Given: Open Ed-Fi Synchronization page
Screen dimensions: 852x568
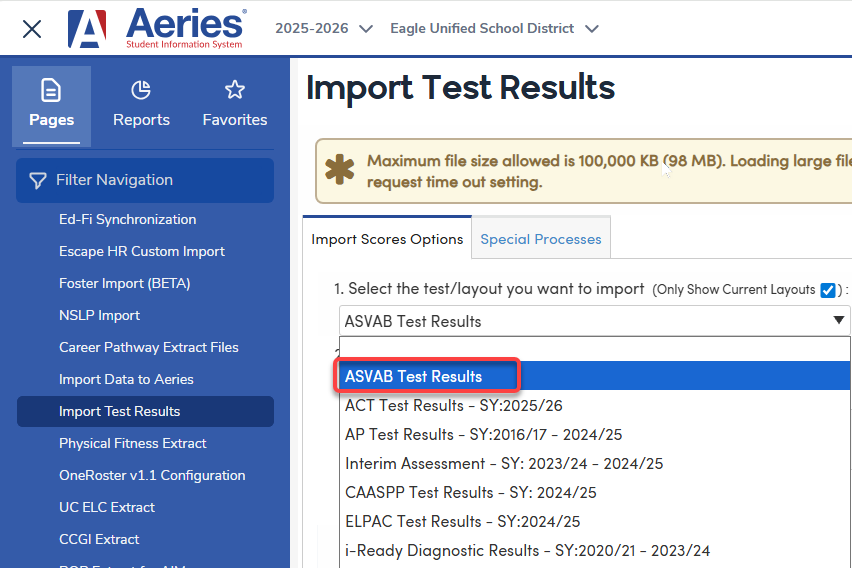Looking at the screenshot, I should pyautogui.click(x=128, y=220).
